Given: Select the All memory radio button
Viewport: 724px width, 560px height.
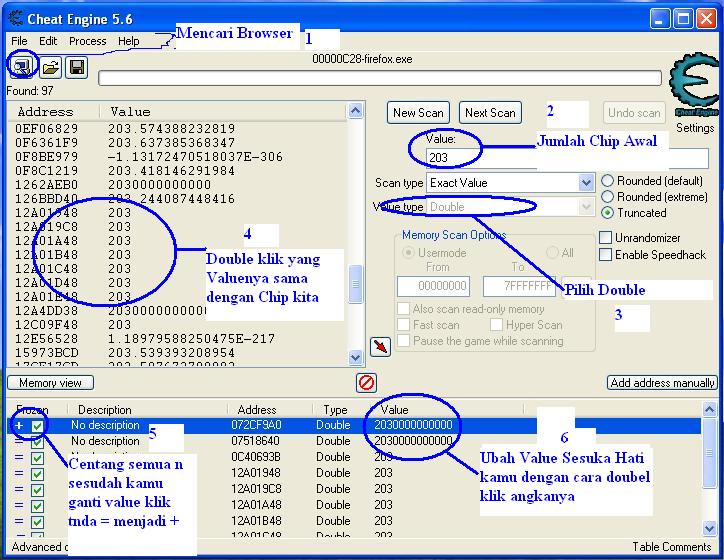Looking at the screenshot, I should click(552, 253).
